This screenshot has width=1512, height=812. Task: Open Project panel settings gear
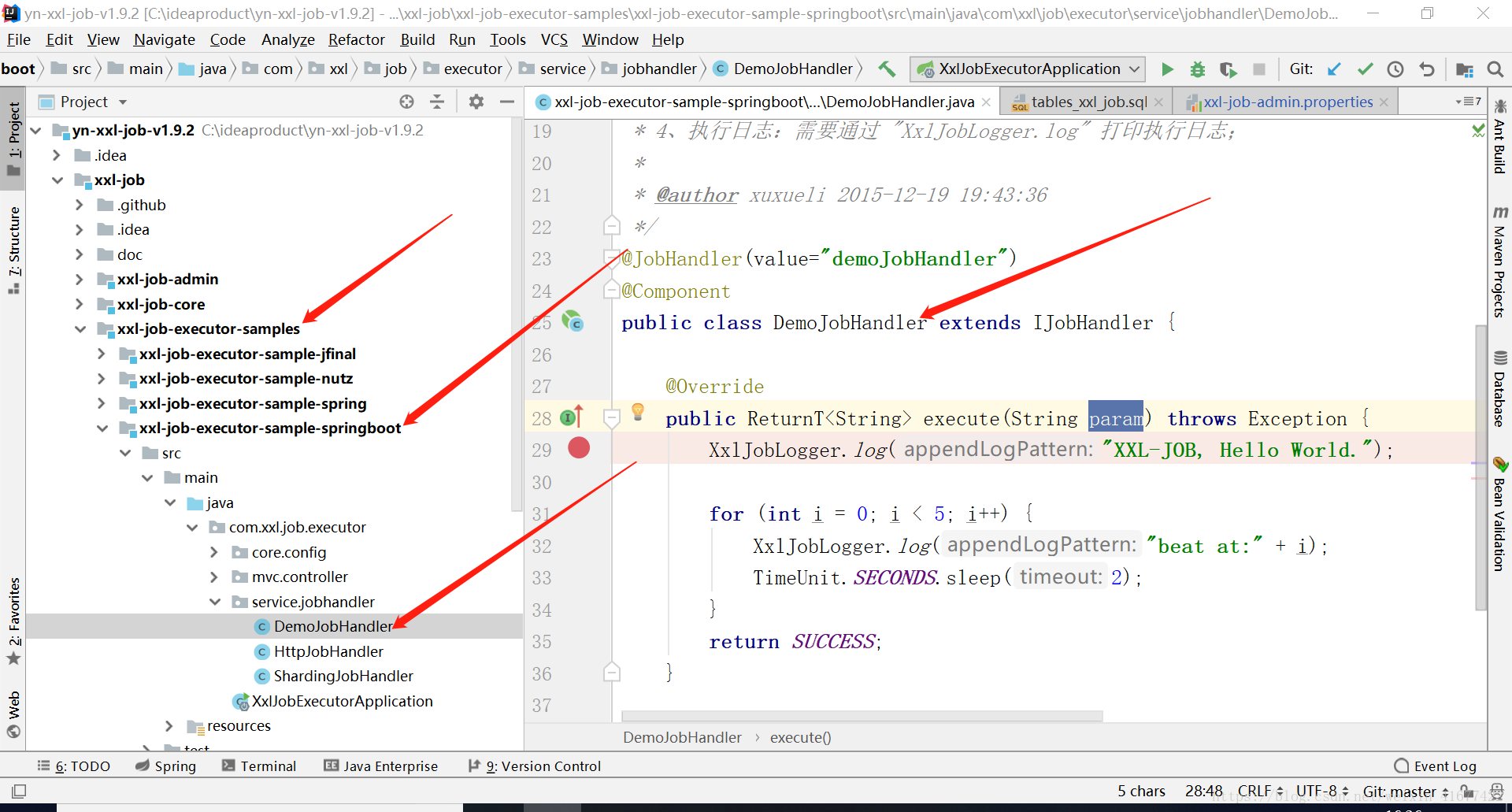click(476, 102)
